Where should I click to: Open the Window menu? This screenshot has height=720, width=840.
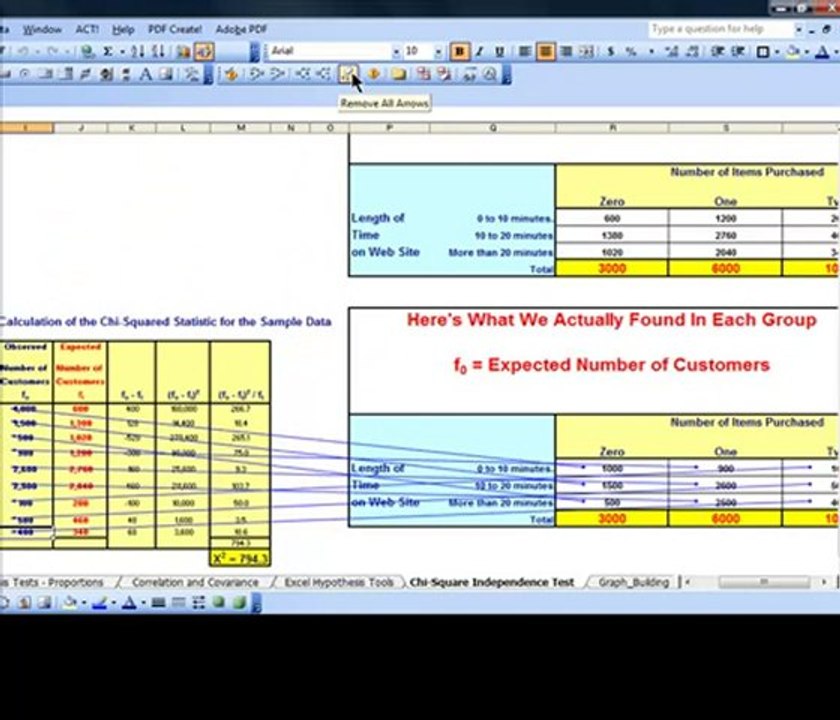pos(42,29)
